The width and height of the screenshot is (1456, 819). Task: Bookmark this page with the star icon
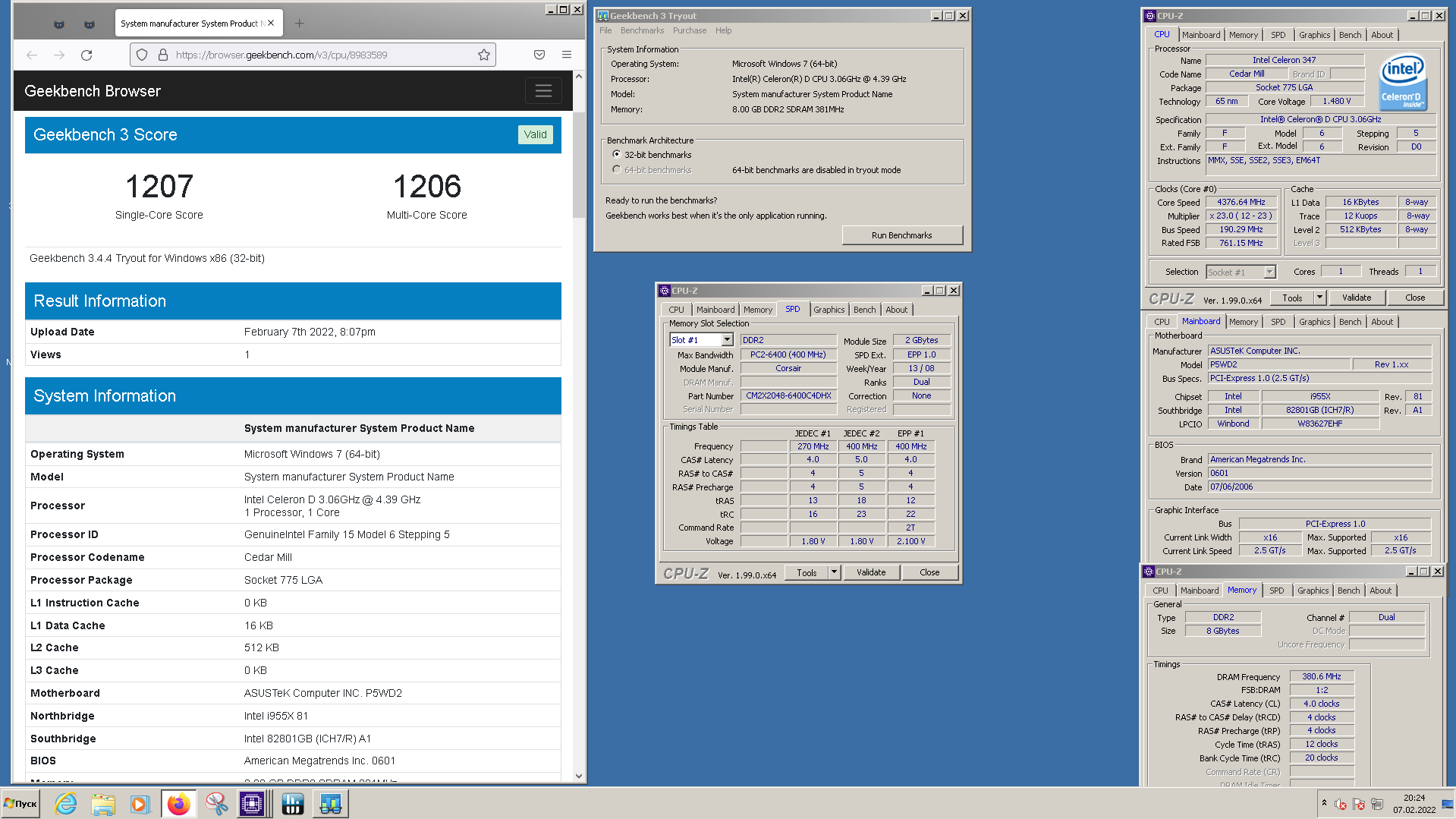(484, 55)
